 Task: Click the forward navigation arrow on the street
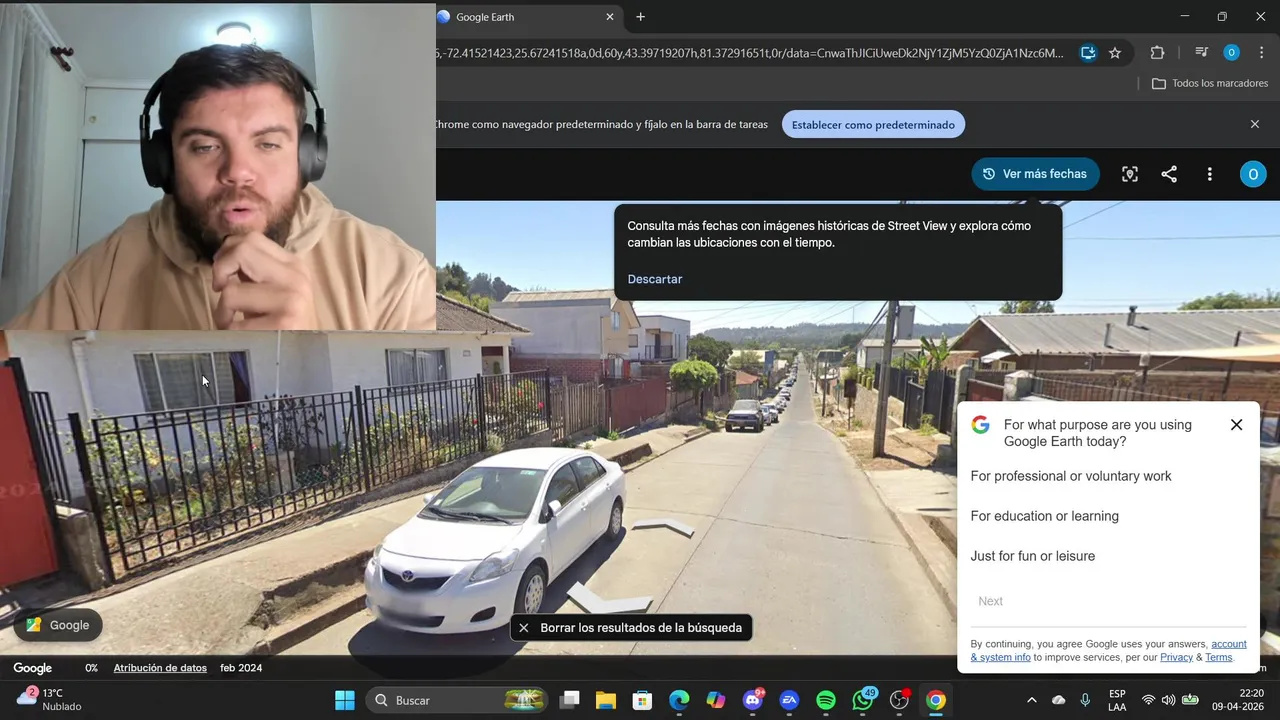click(x=665, y=527)
